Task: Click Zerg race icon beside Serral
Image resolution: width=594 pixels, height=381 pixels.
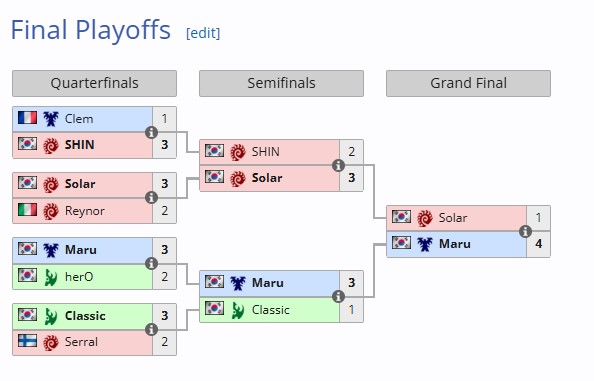Action: (50, 342)
